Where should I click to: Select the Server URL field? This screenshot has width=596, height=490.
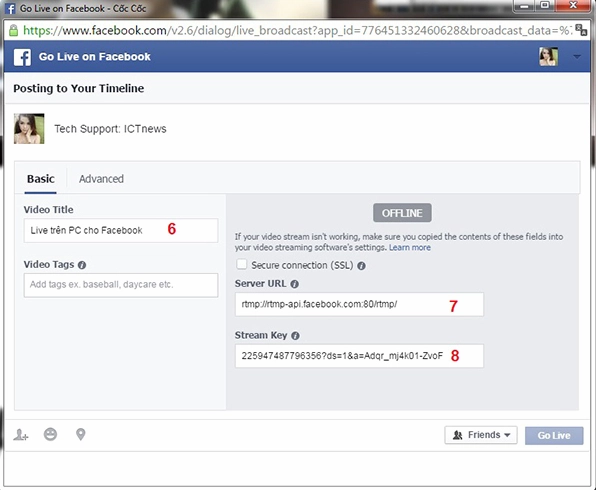pos(359,304)
